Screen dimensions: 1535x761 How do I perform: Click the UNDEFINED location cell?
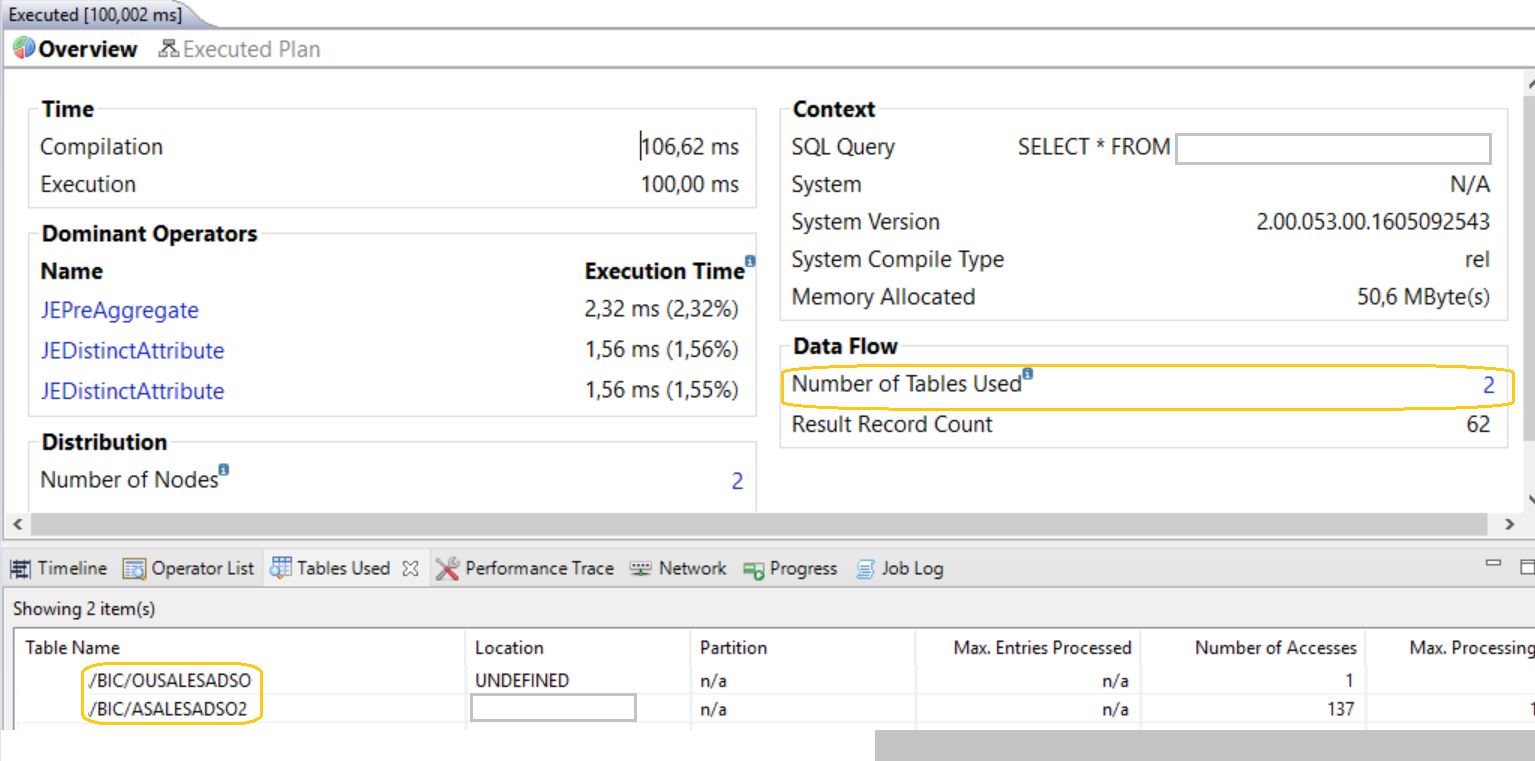pos(522,680)
